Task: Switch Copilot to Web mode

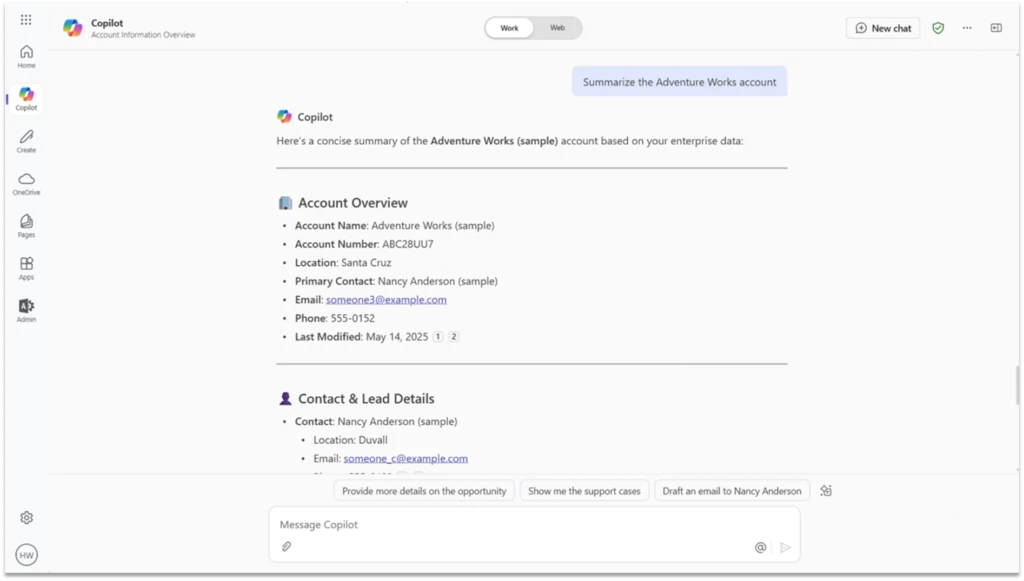Action: (557, 29)
